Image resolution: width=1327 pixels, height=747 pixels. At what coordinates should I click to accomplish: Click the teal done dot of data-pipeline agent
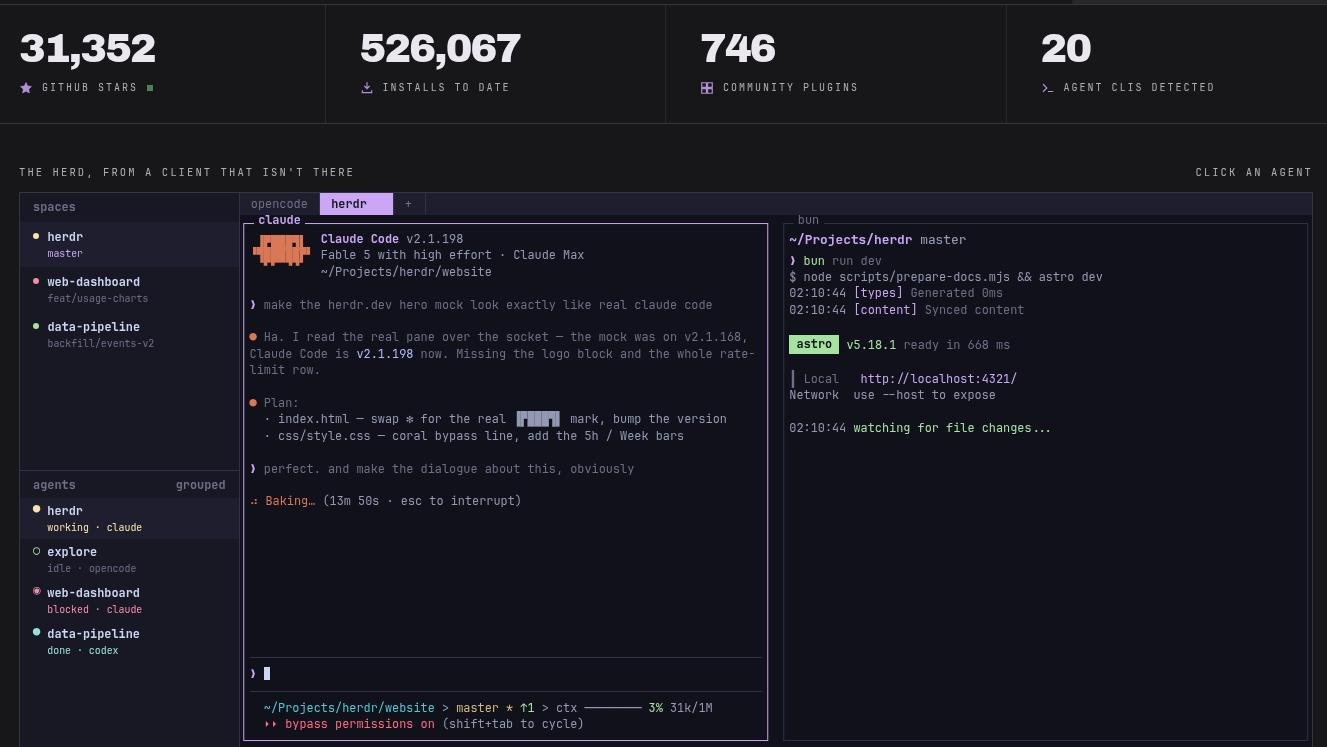(x=36, y=633)
